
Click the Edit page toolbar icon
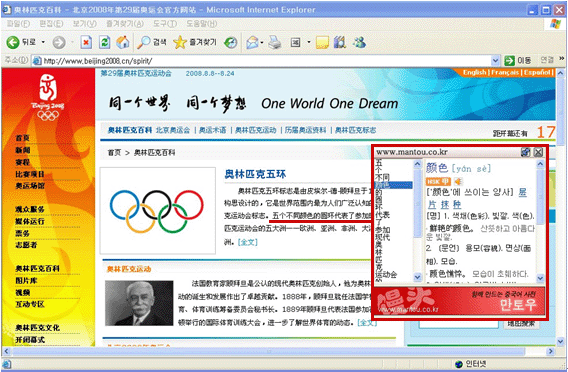pyautogui.click(x=296, y=43)
